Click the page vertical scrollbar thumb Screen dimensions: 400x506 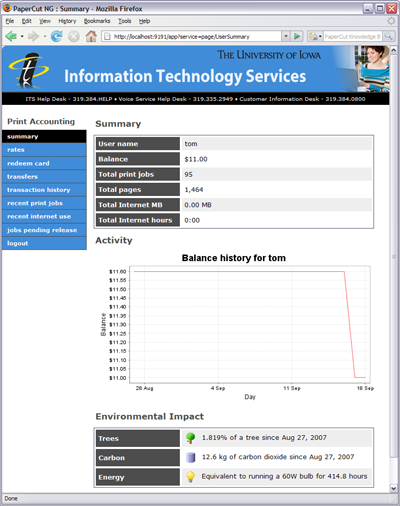point(393,256)
